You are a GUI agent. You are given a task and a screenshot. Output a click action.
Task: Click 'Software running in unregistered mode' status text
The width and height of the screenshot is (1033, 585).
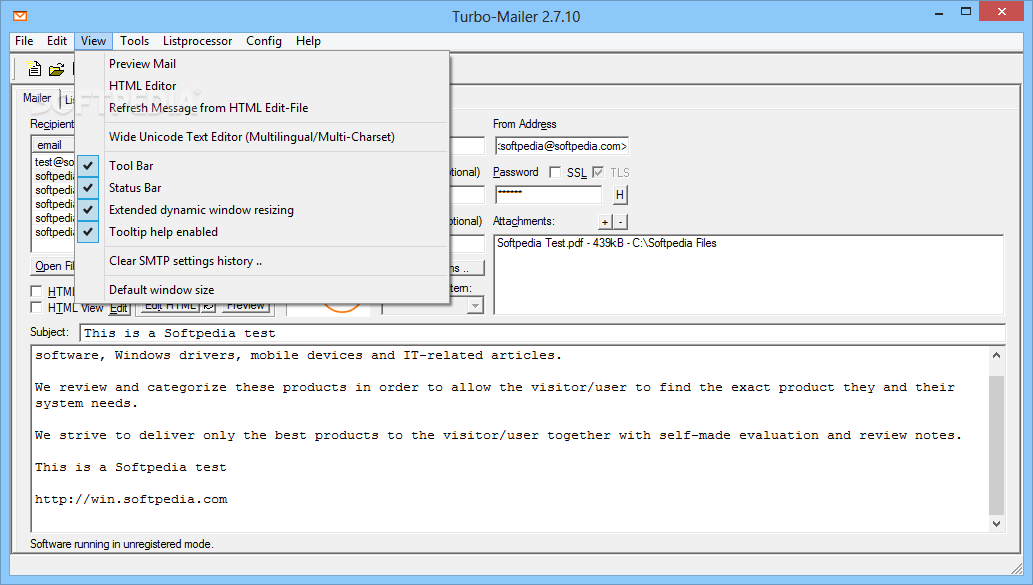click(122, 544)
